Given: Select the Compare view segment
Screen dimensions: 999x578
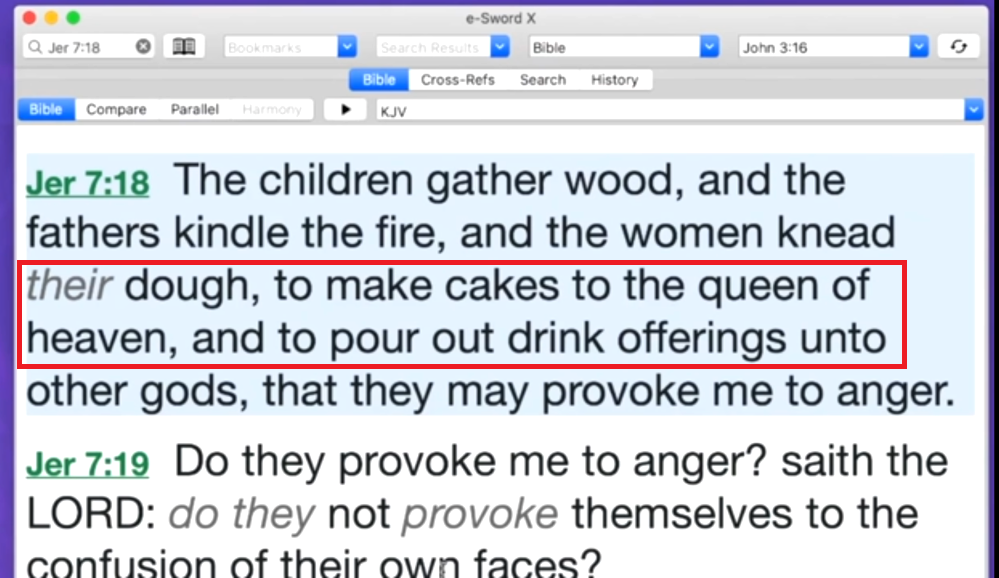Looking at the screenshot, I should point(116,110).
